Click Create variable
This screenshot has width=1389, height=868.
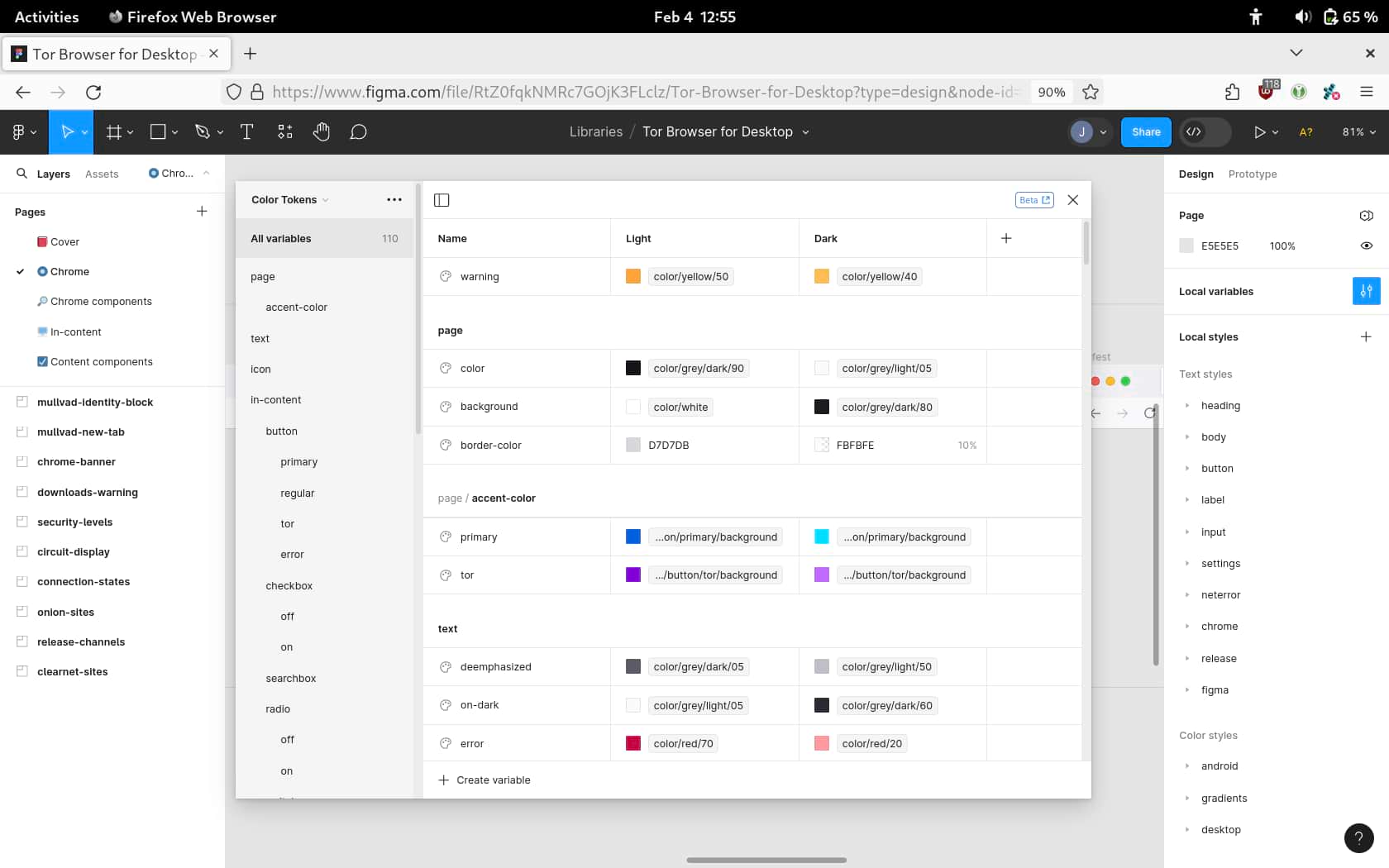484,780
